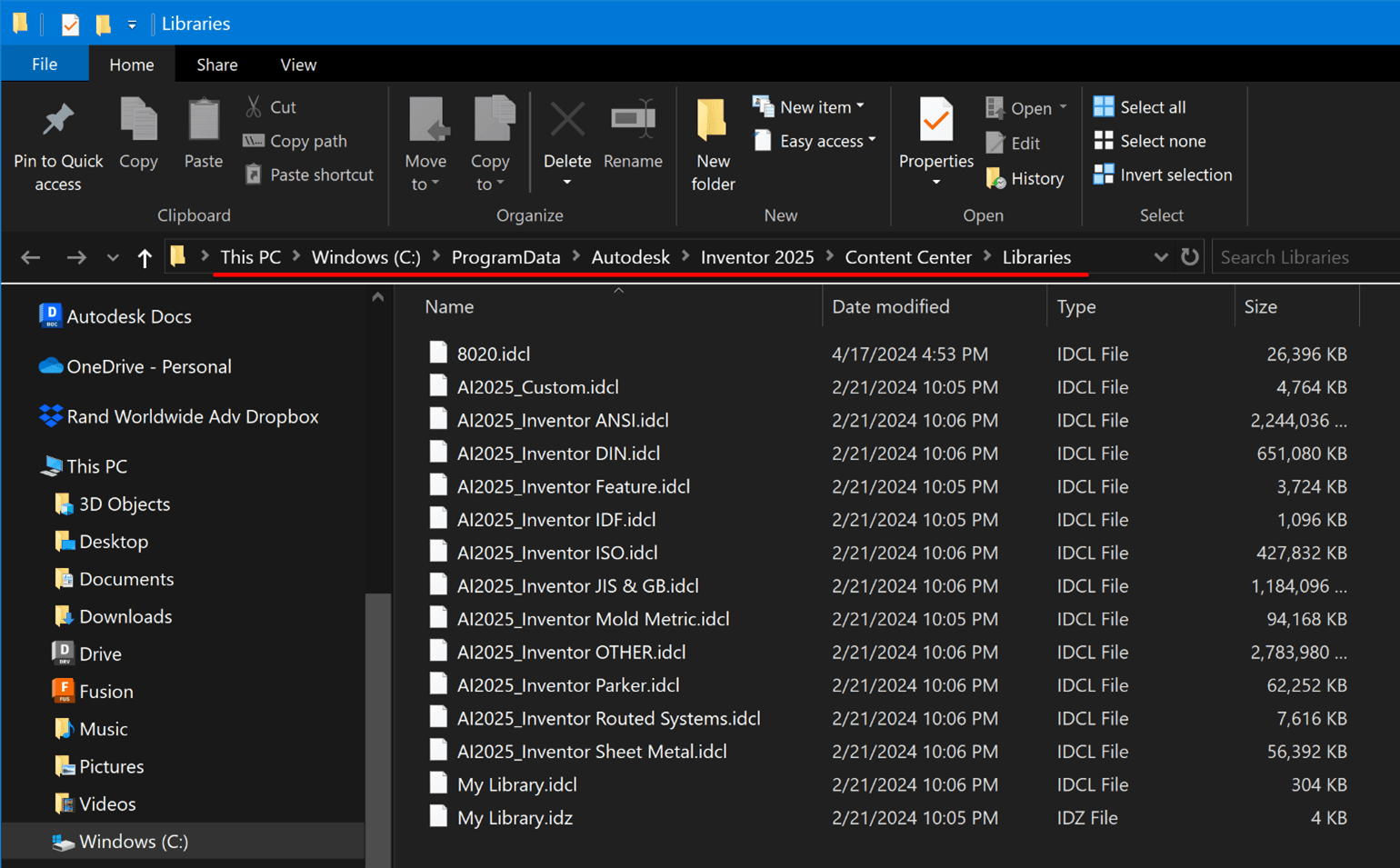
Task: Open file History
Action: coord(1025,179)
